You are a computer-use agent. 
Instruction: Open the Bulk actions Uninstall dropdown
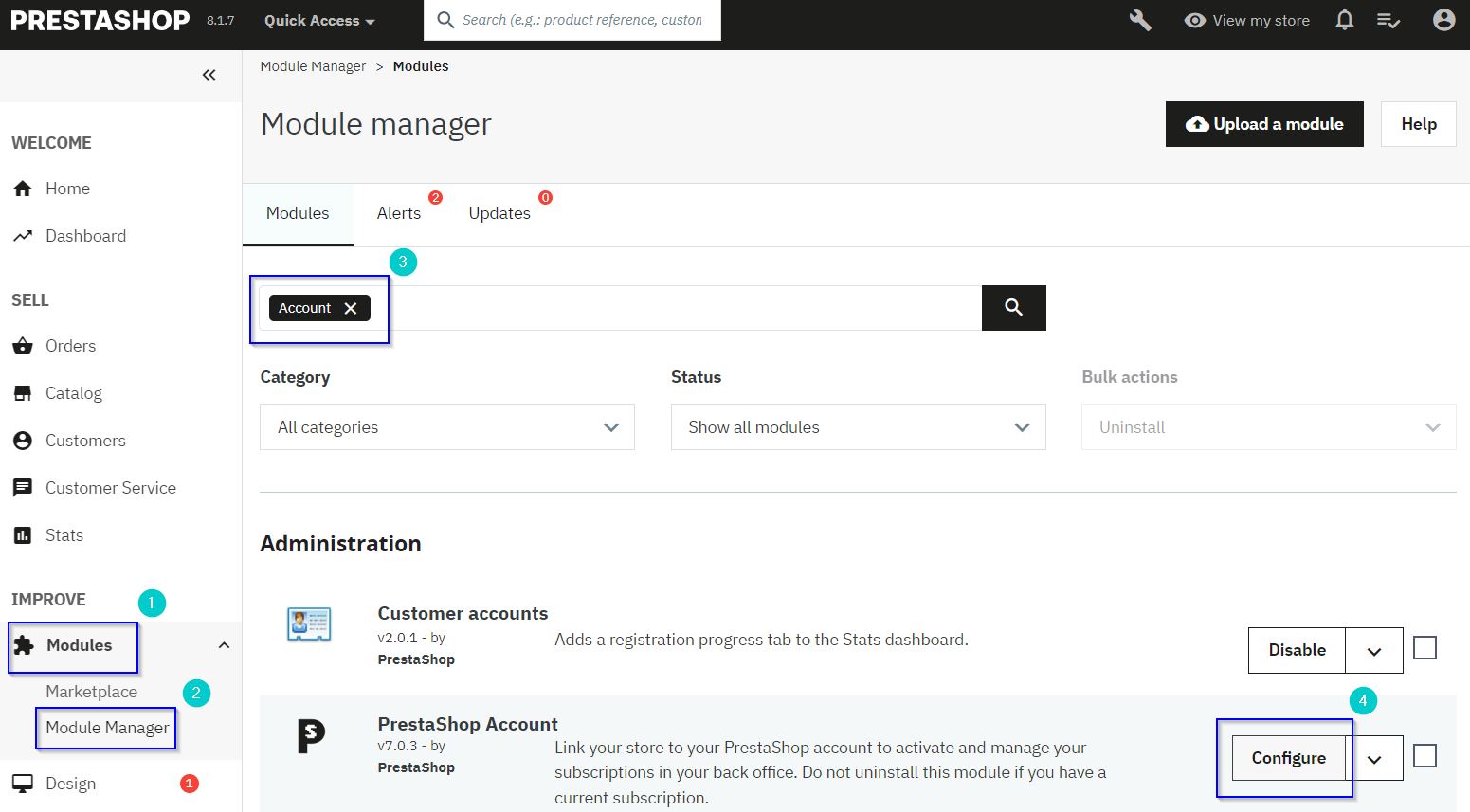tap(1268, 427)
